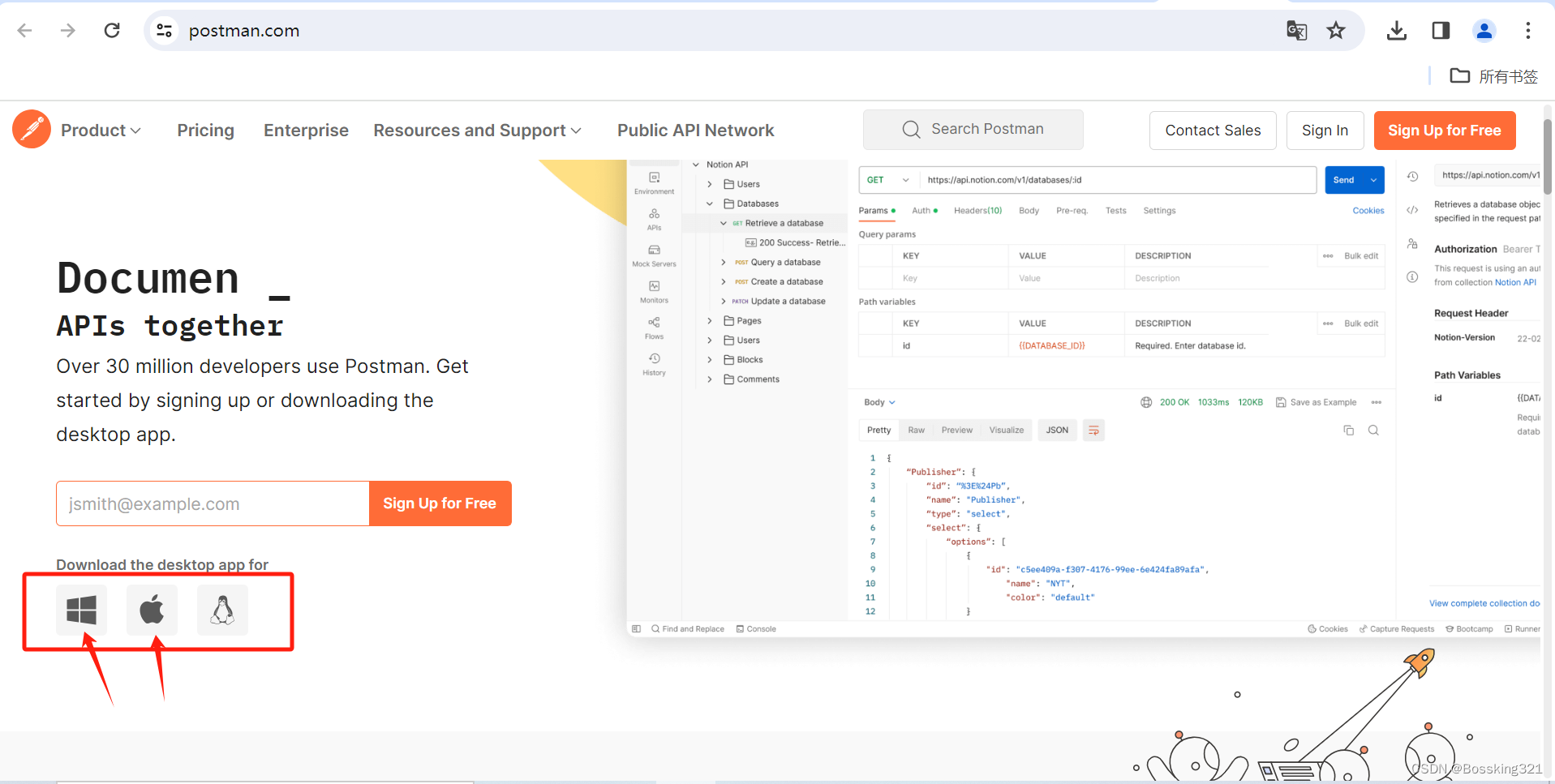1555x784 pixels.
Task: Open Resources and Support dropdown
Action: pyautogui.click(x=477, y=131)
